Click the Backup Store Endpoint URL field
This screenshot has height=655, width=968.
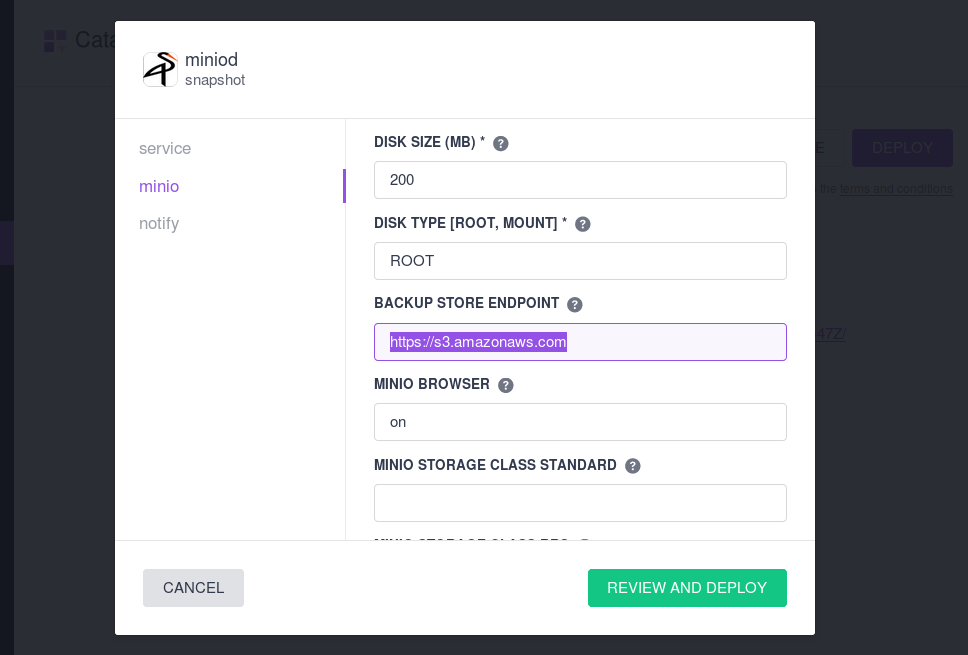[580, 341]
